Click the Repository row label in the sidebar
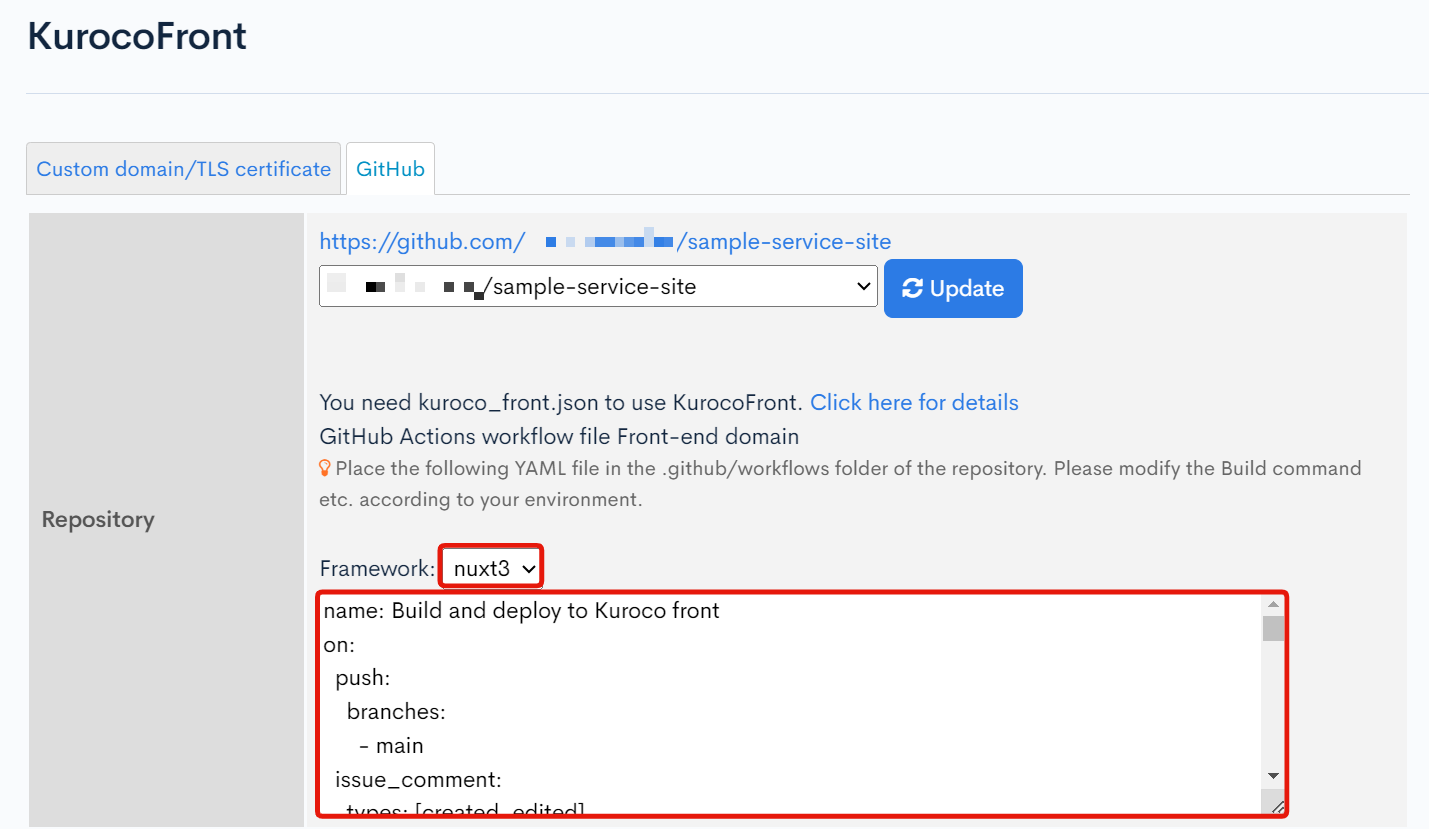This screenshot has width=1429, height=829. (x=97, y=519)
